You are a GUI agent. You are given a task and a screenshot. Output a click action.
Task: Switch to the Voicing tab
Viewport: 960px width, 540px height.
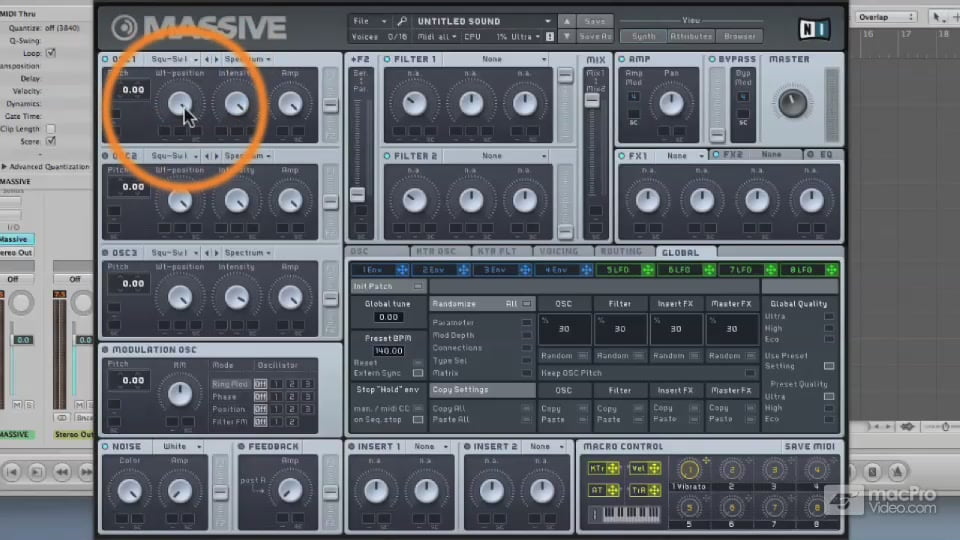(x=561, y=252)
